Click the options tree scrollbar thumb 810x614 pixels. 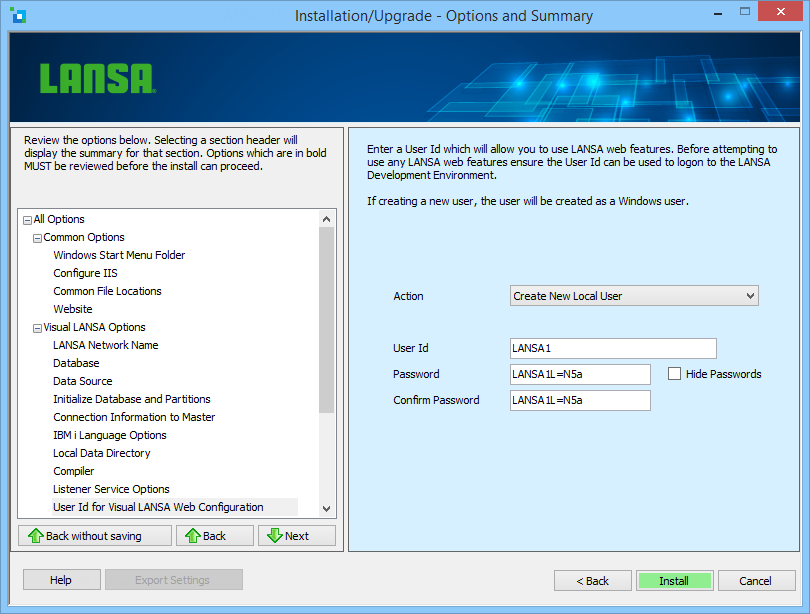point(326,320)
